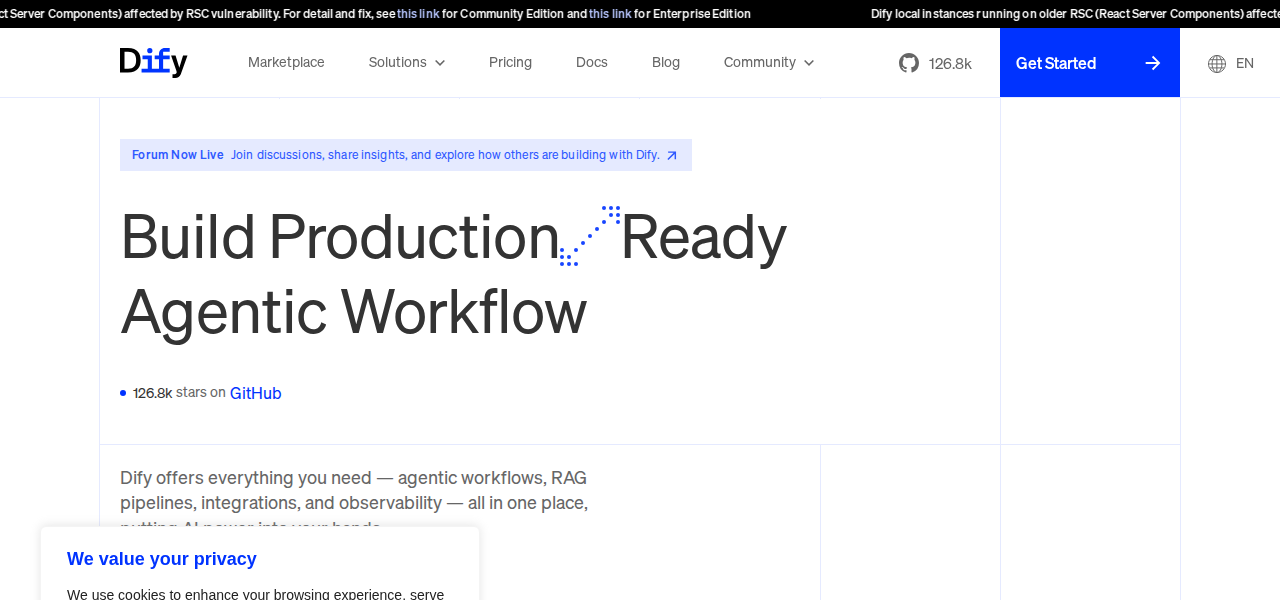Click the Dify logo in the header
1280x600 pixels.
153,62
